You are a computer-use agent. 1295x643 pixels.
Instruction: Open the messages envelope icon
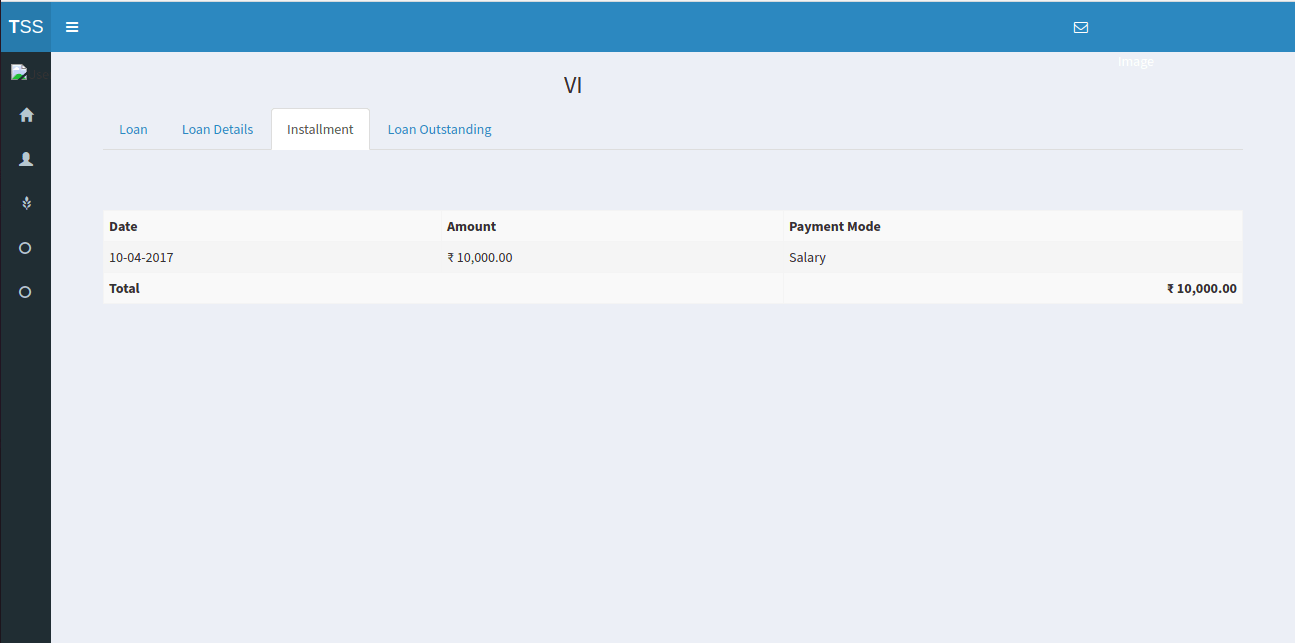1080,27
